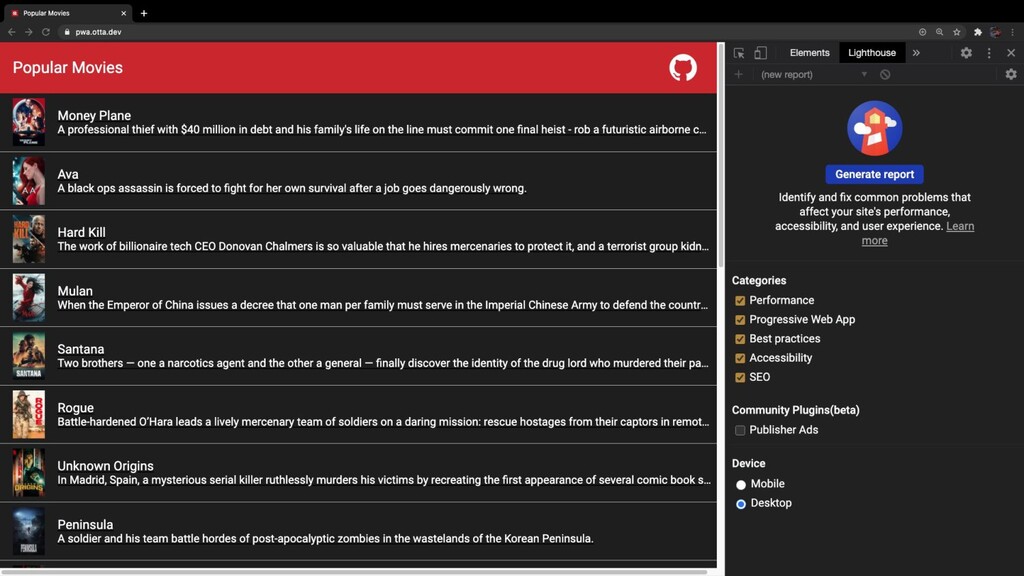Click the Hard Kill poster thumbnail
Viewport: 1024px width, 576px height.
click(29, 239)
